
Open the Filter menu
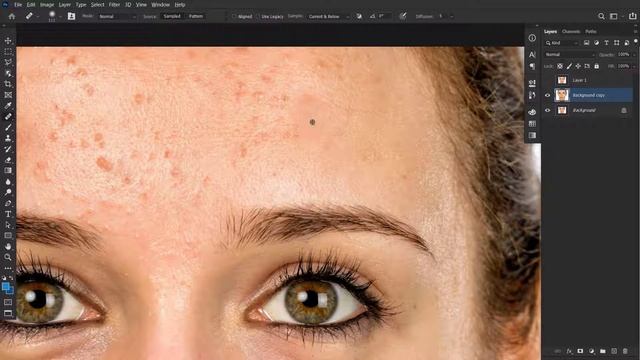(x=114, y=5)
